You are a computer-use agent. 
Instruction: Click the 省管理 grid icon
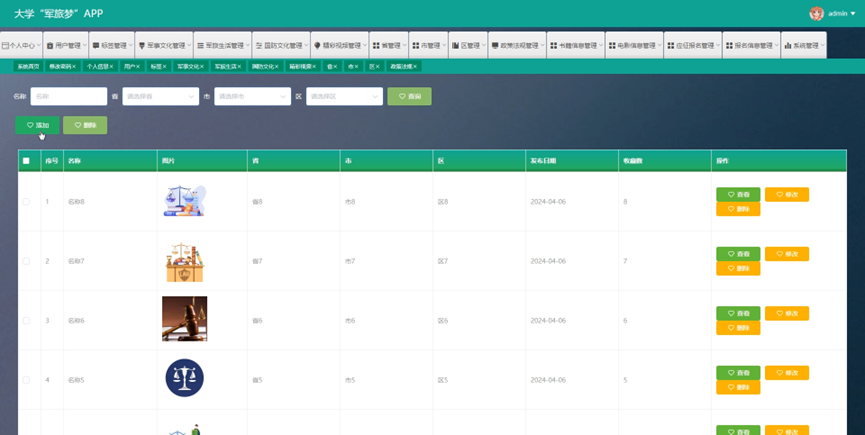(376, 46)
